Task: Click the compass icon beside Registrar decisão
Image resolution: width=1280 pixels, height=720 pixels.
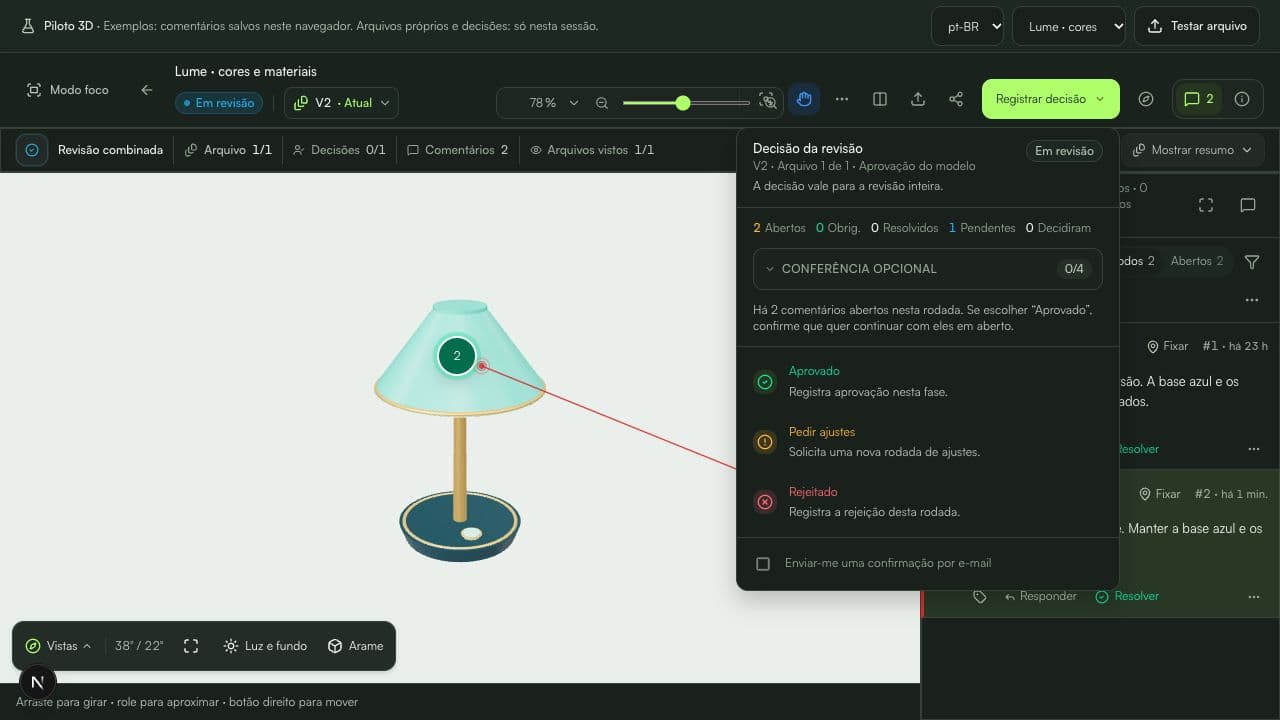Action: tap(1146, 99)
